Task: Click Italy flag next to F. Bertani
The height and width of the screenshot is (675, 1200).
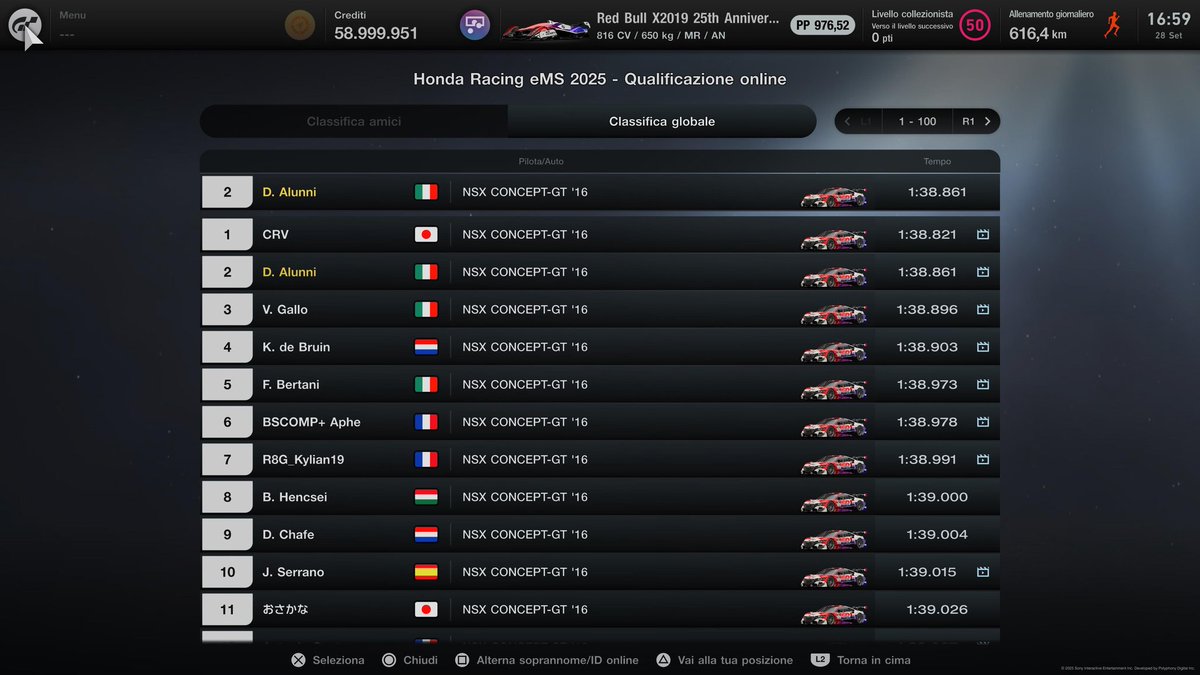Action: click(x=426, y=385)
